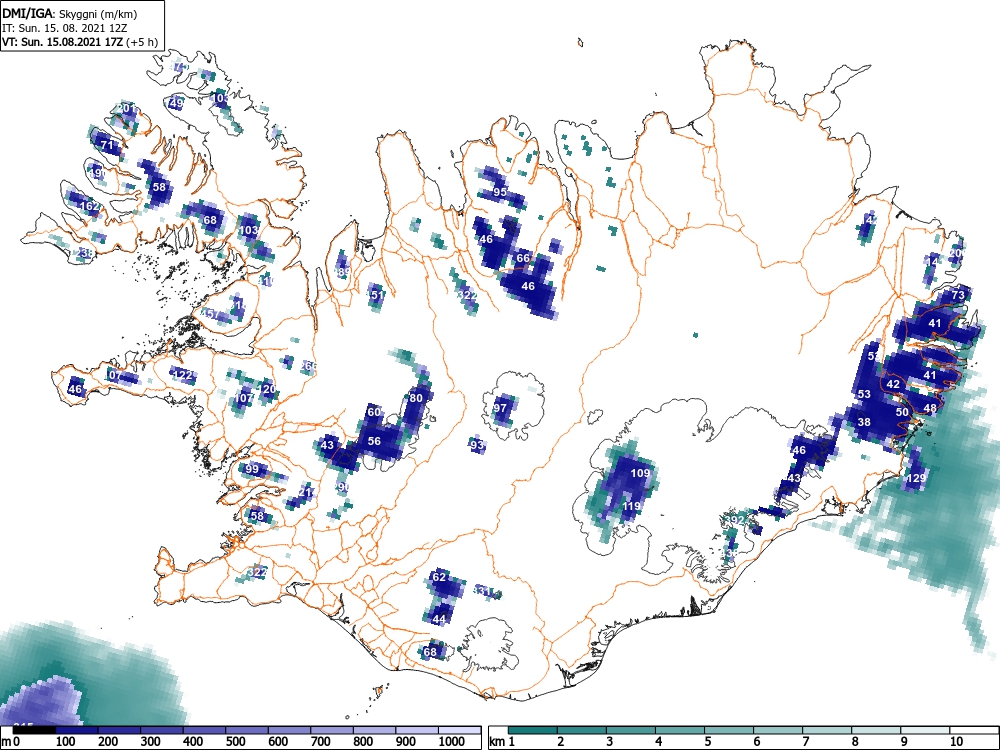Image resolution: width=1000 pixels, height=750 pixels.
Task: Click the '7' label on the km scale
Action: pyautogui.click(x=805, y=741)
